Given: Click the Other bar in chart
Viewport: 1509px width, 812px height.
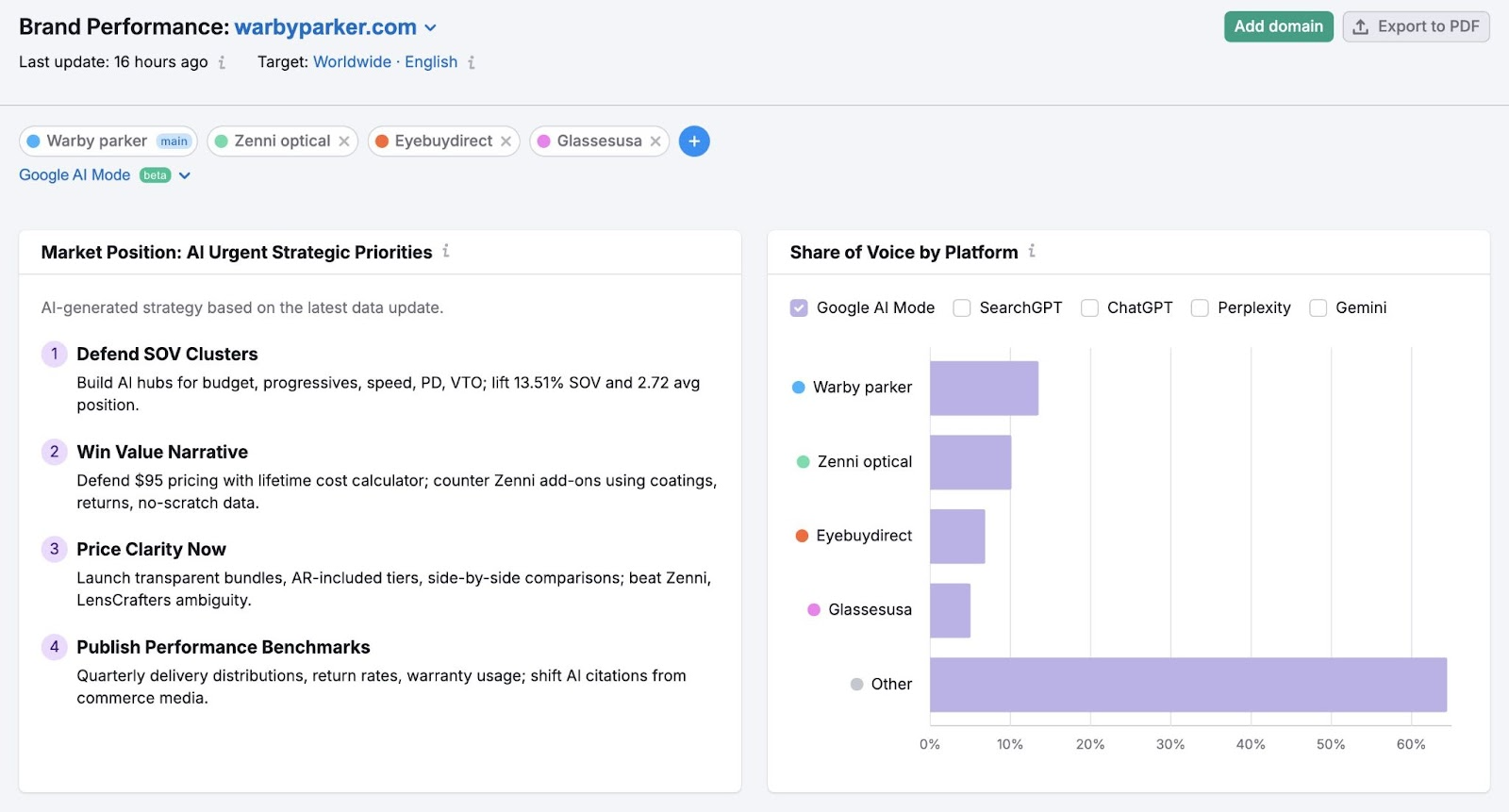Looking at the screenshot, I should (1187, 685).
